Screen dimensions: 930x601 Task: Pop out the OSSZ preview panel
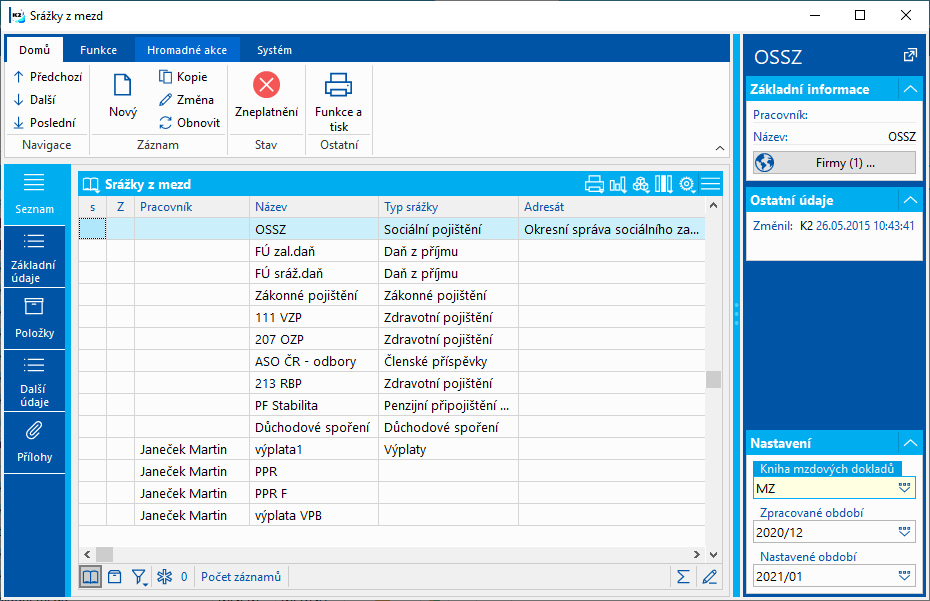pos(909,56)
